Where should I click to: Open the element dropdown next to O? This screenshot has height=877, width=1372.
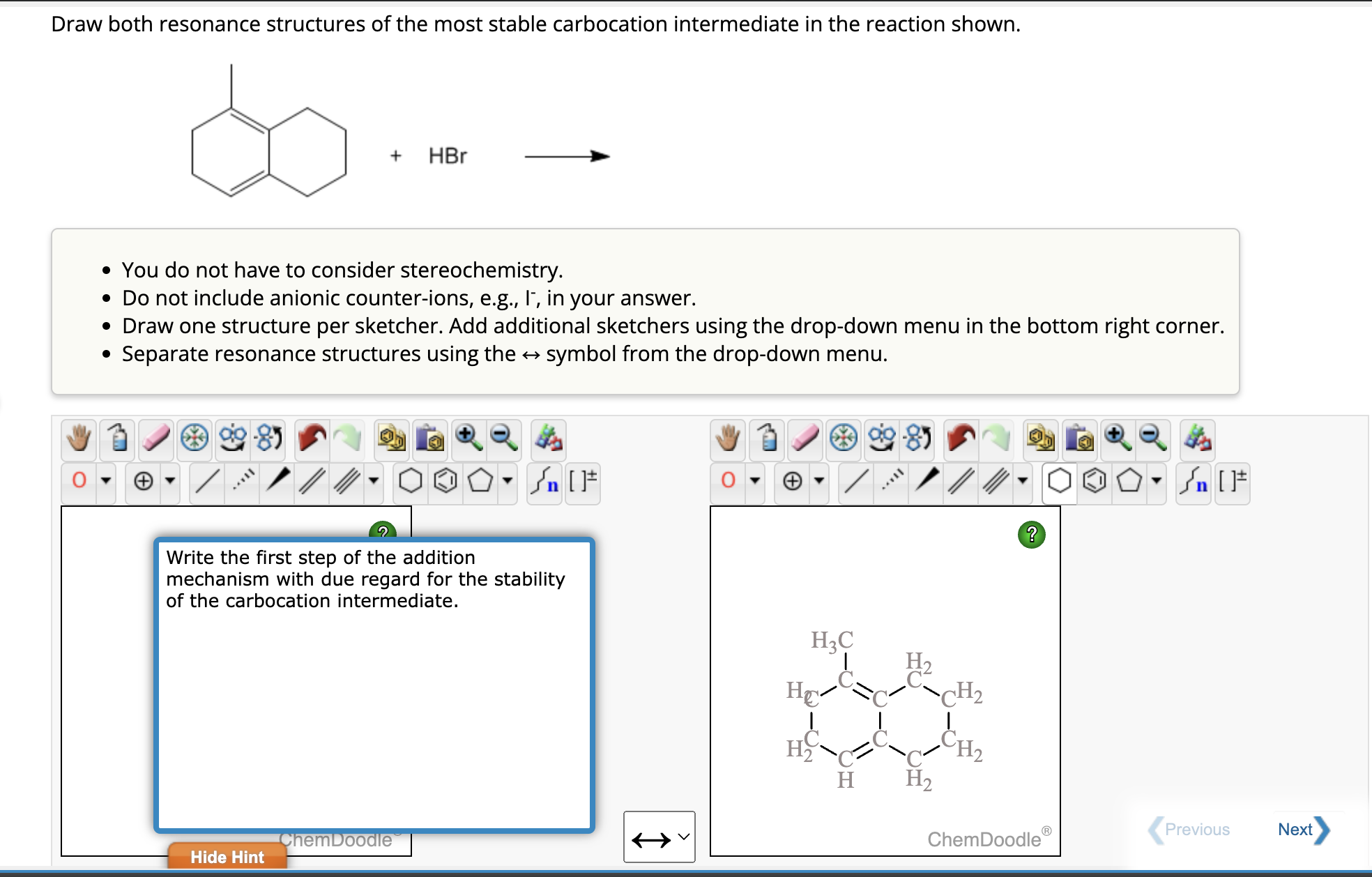coord(105,481)
